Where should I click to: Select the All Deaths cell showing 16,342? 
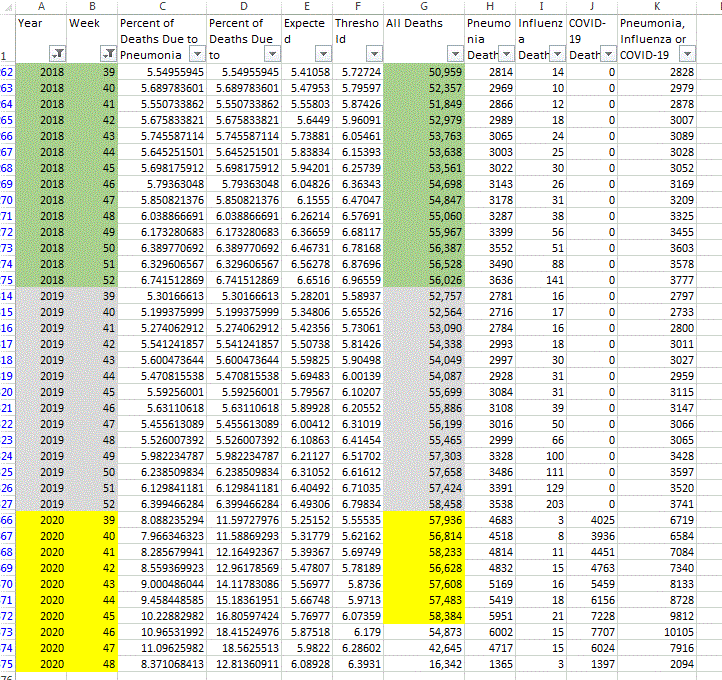click(x=424, y=664)
